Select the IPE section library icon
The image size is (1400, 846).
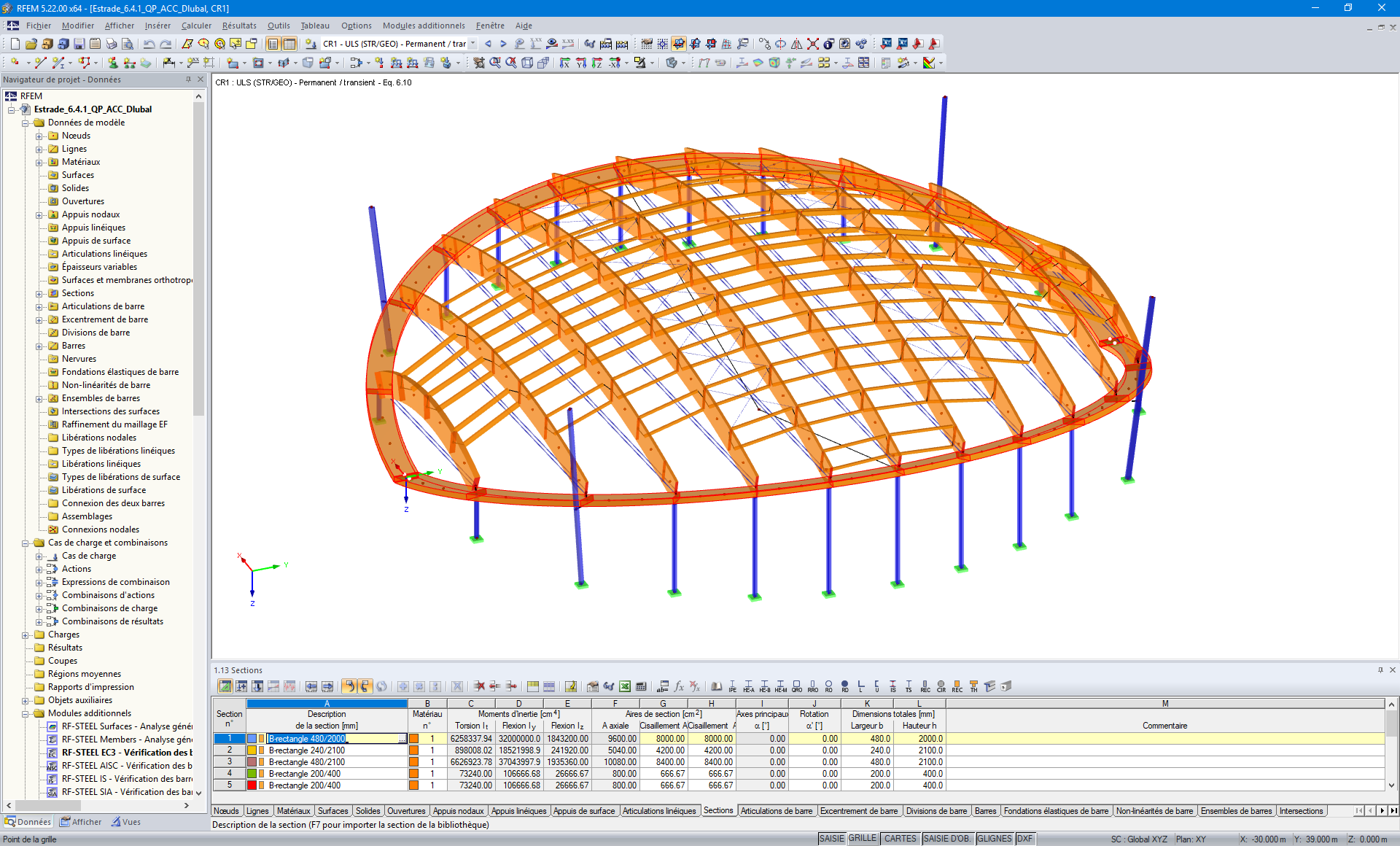(x=732, y=686)
